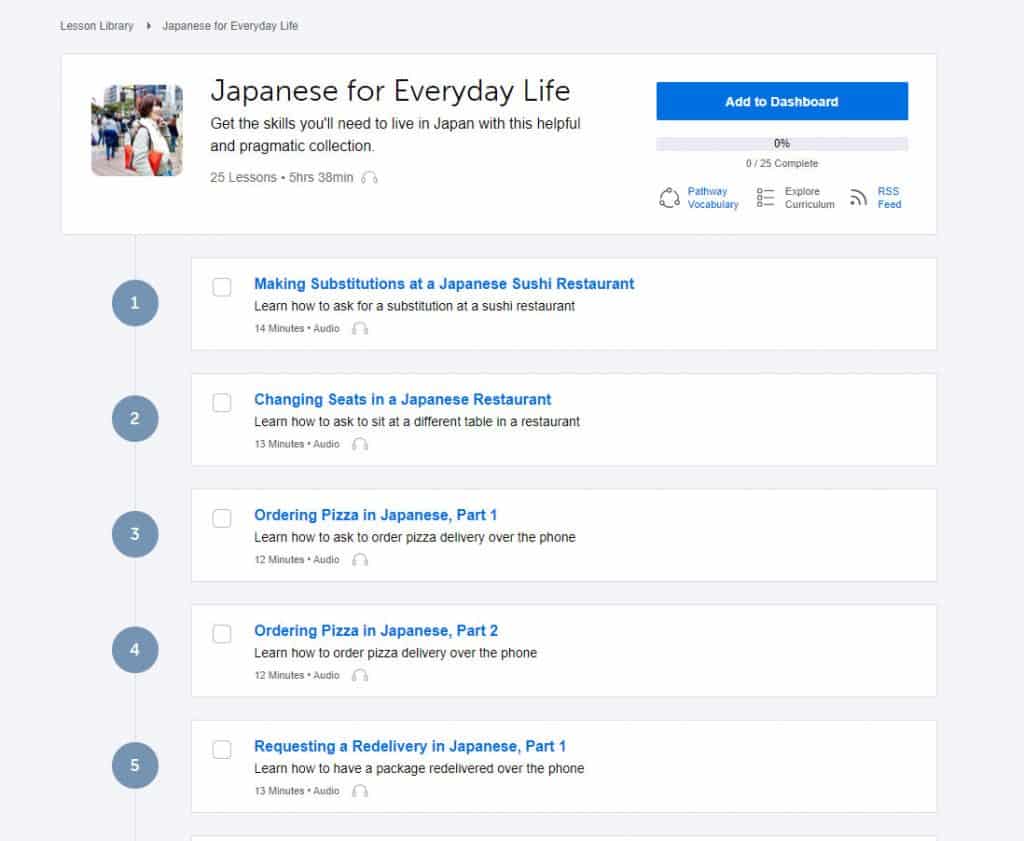Open the Pathway Vocabulary icon
The image size is (1024, 841).
pyautogui.click(x=670, y=197)
